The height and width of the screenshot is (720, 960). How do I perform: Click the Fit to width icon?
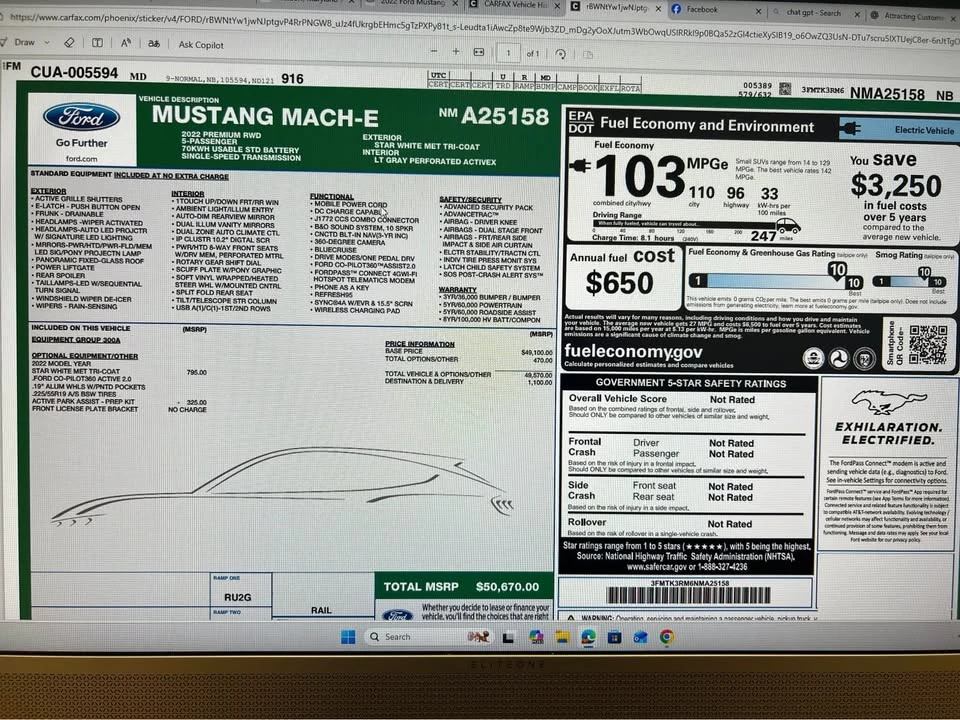tap(479, 53)
